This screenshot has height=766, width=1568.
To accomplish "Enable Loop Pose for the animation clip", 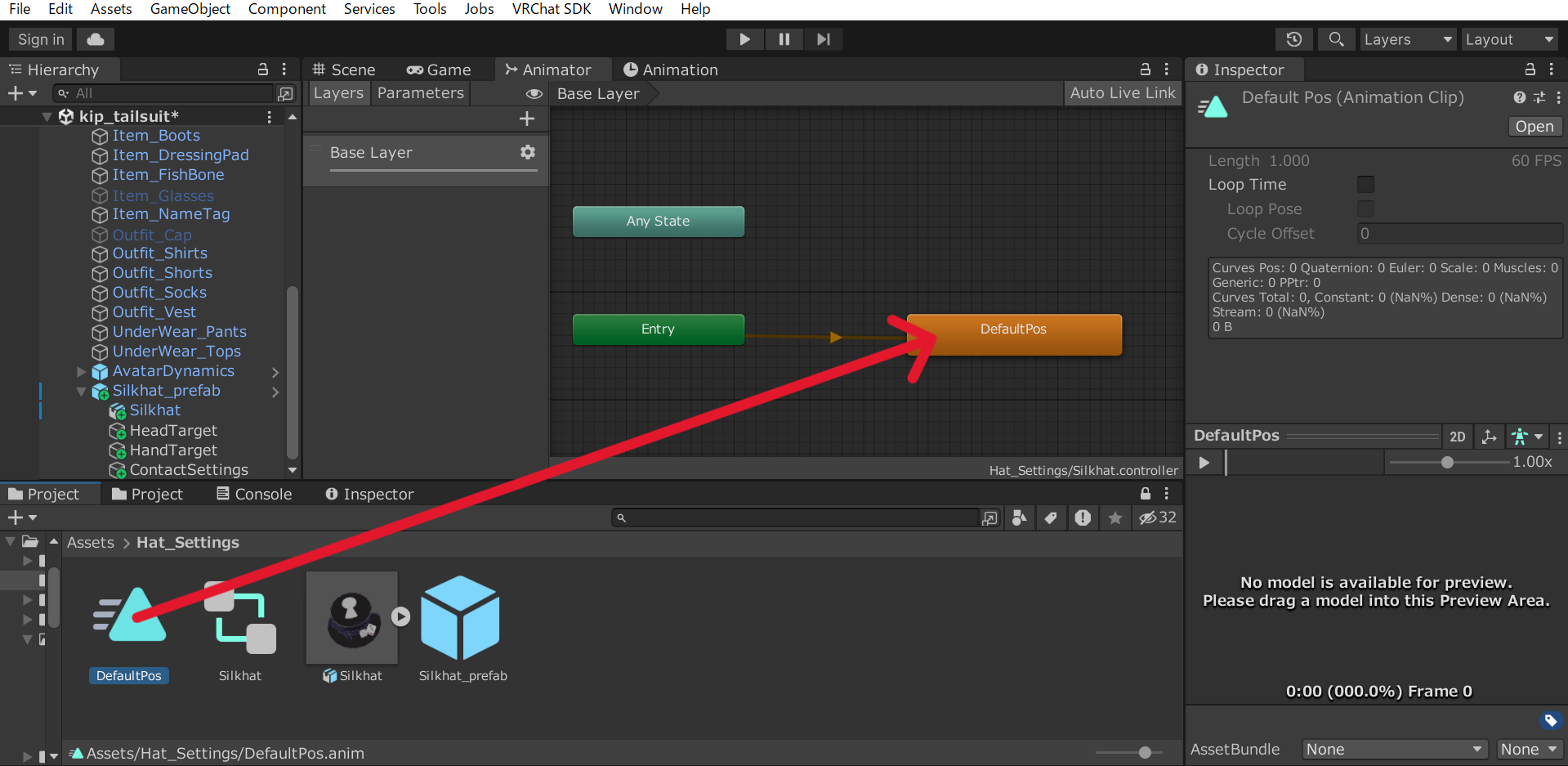I will pos(1365,208).
